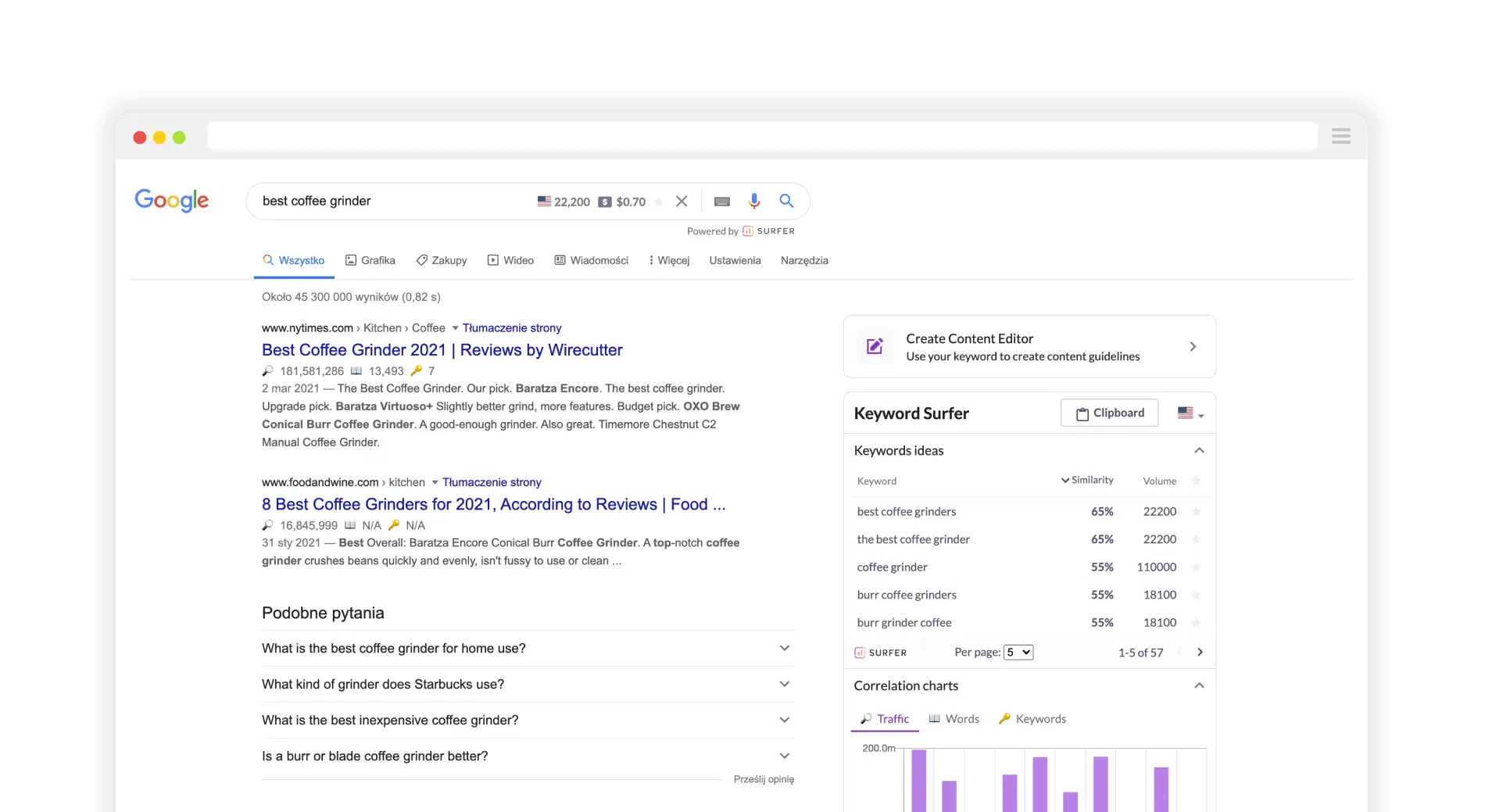Open foodandwine result translation dropdown arrow

pyautogui.click(x=435, y=482)
